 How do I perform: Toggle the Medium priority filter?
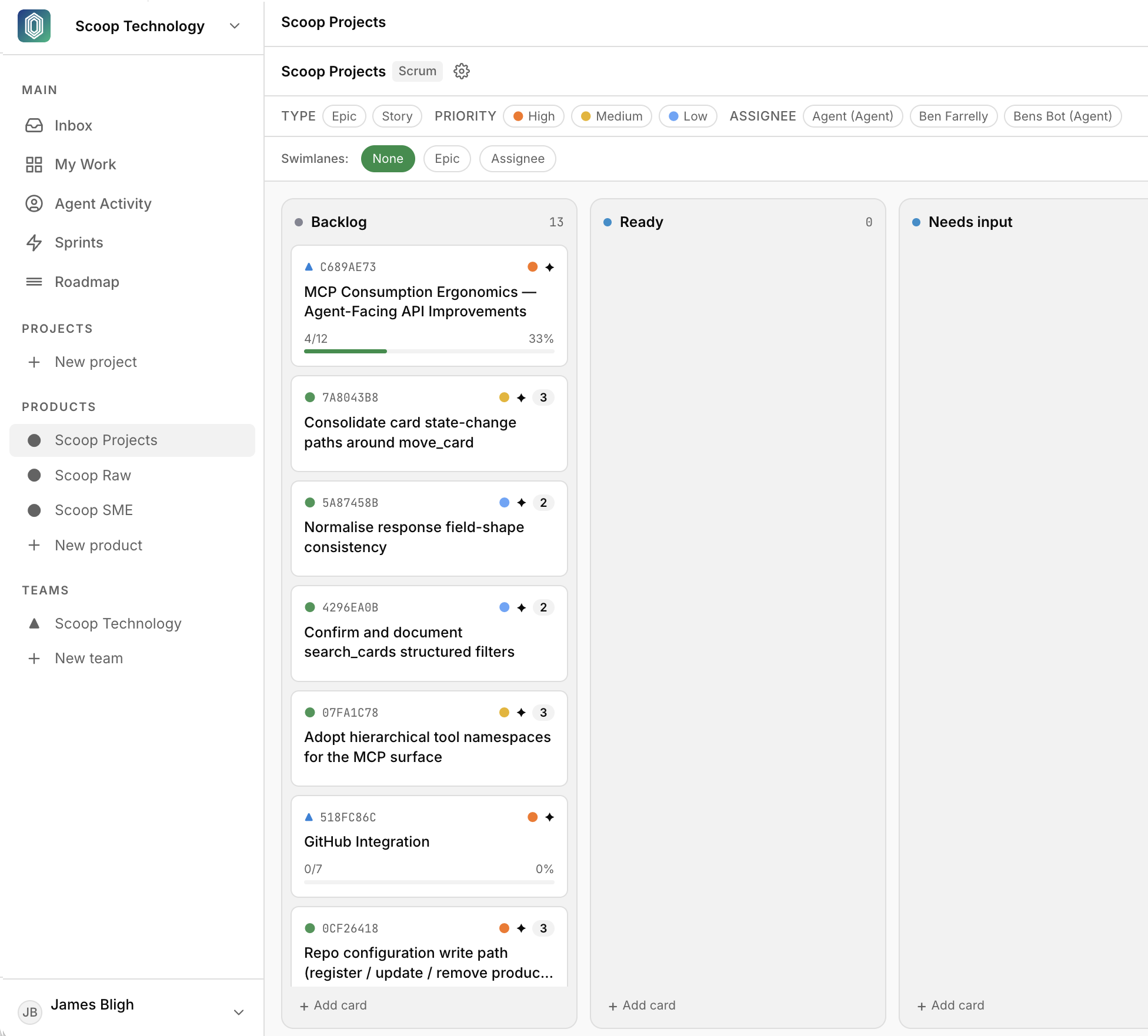pos(612,116)
